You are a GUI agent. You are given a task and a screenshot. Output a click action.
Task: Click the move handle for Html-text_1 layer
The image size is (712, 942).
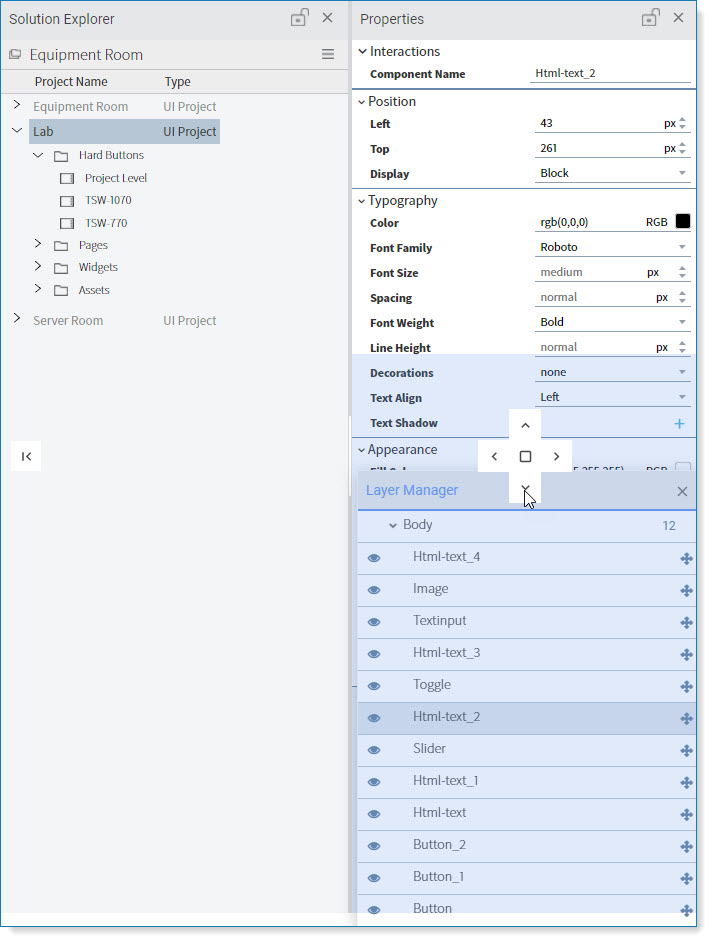pos(686,783)
